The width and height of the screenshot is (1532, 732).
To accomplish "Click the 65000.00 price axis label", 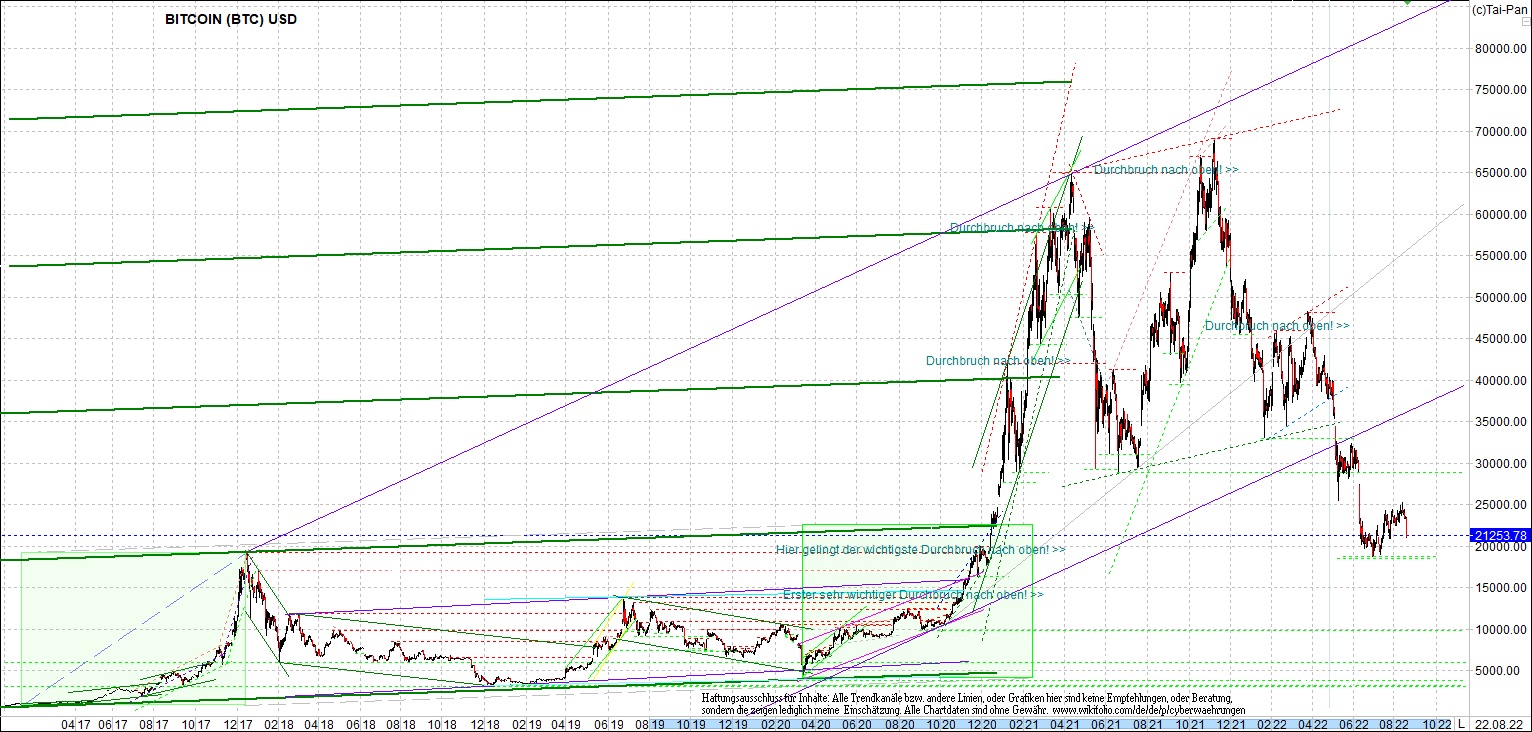I will tap(1500, 173).
